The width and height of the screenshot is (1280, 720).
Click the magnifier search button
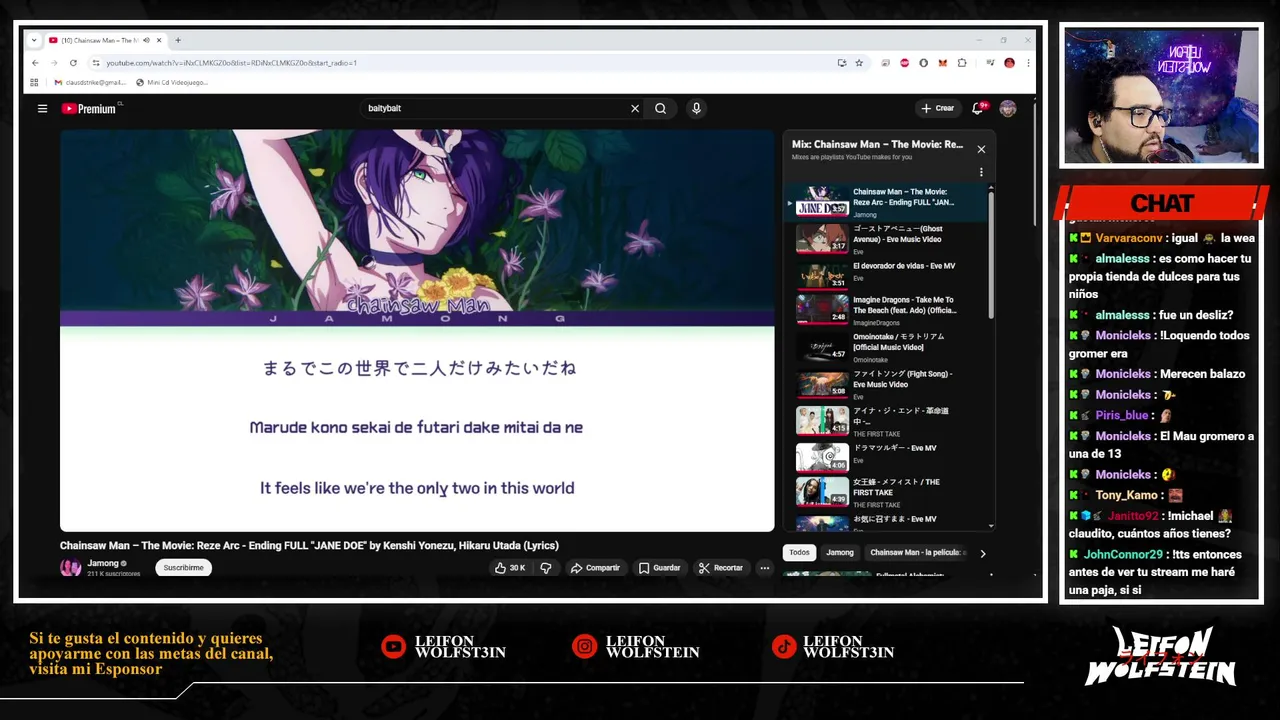[660, 108]
